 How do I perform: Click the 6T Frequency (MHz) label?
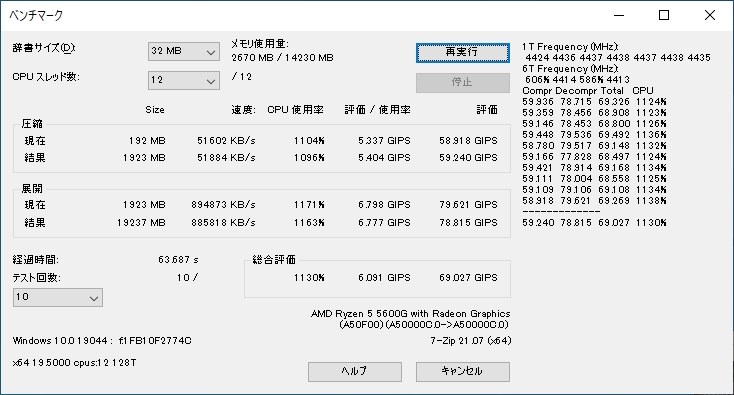(x=570, y=69)
